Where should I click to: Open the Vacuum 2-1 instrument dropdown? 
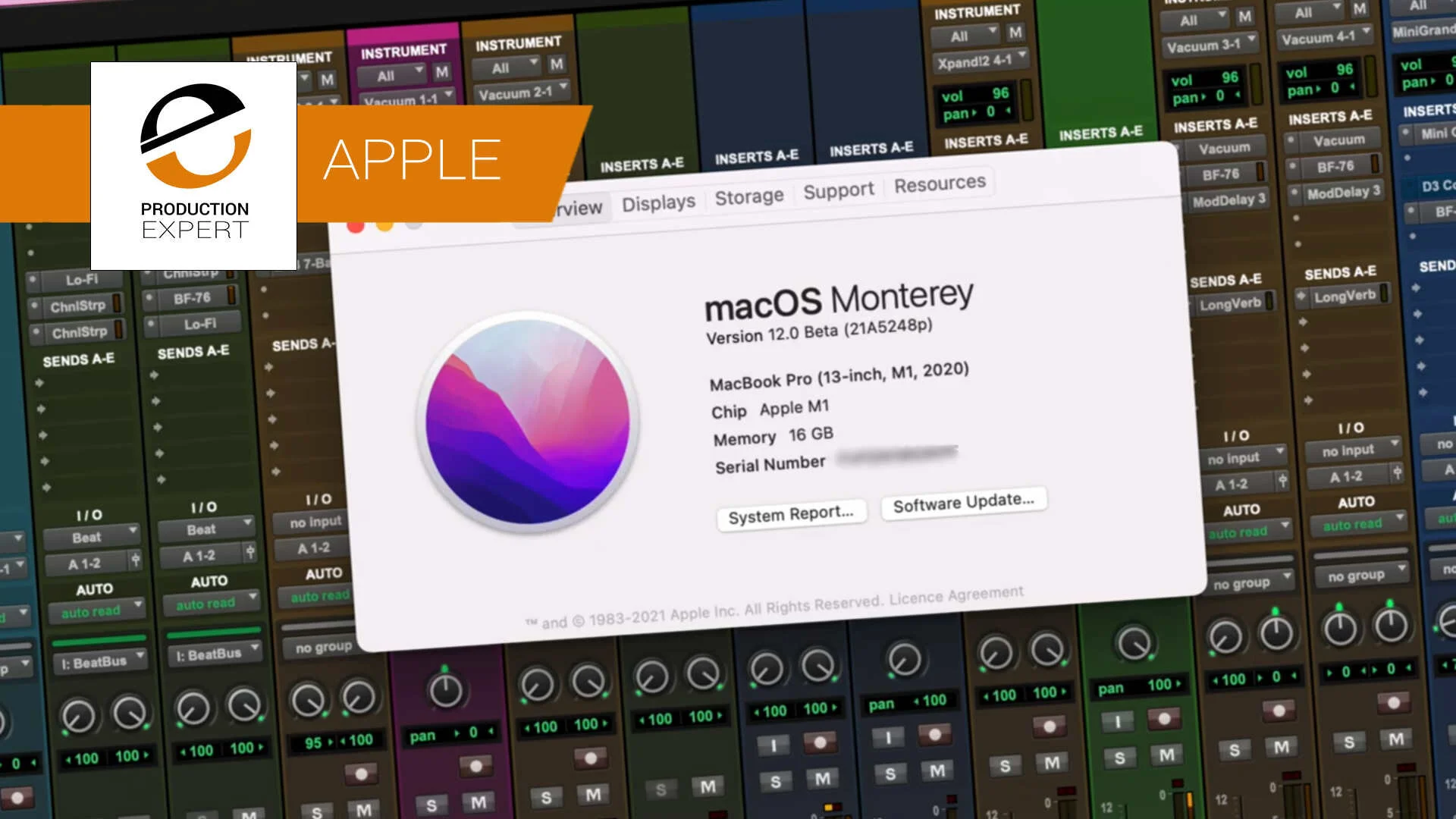point(522,93)
